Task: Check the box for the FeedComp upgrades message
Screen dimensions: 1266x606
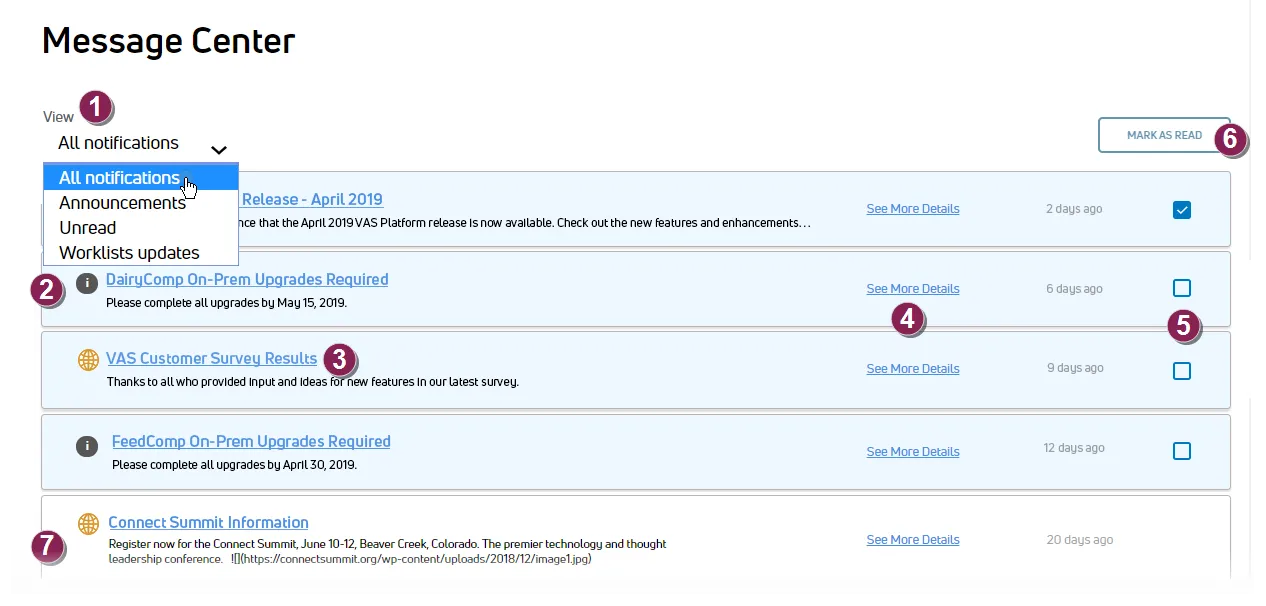Action: click(1182, 451)
